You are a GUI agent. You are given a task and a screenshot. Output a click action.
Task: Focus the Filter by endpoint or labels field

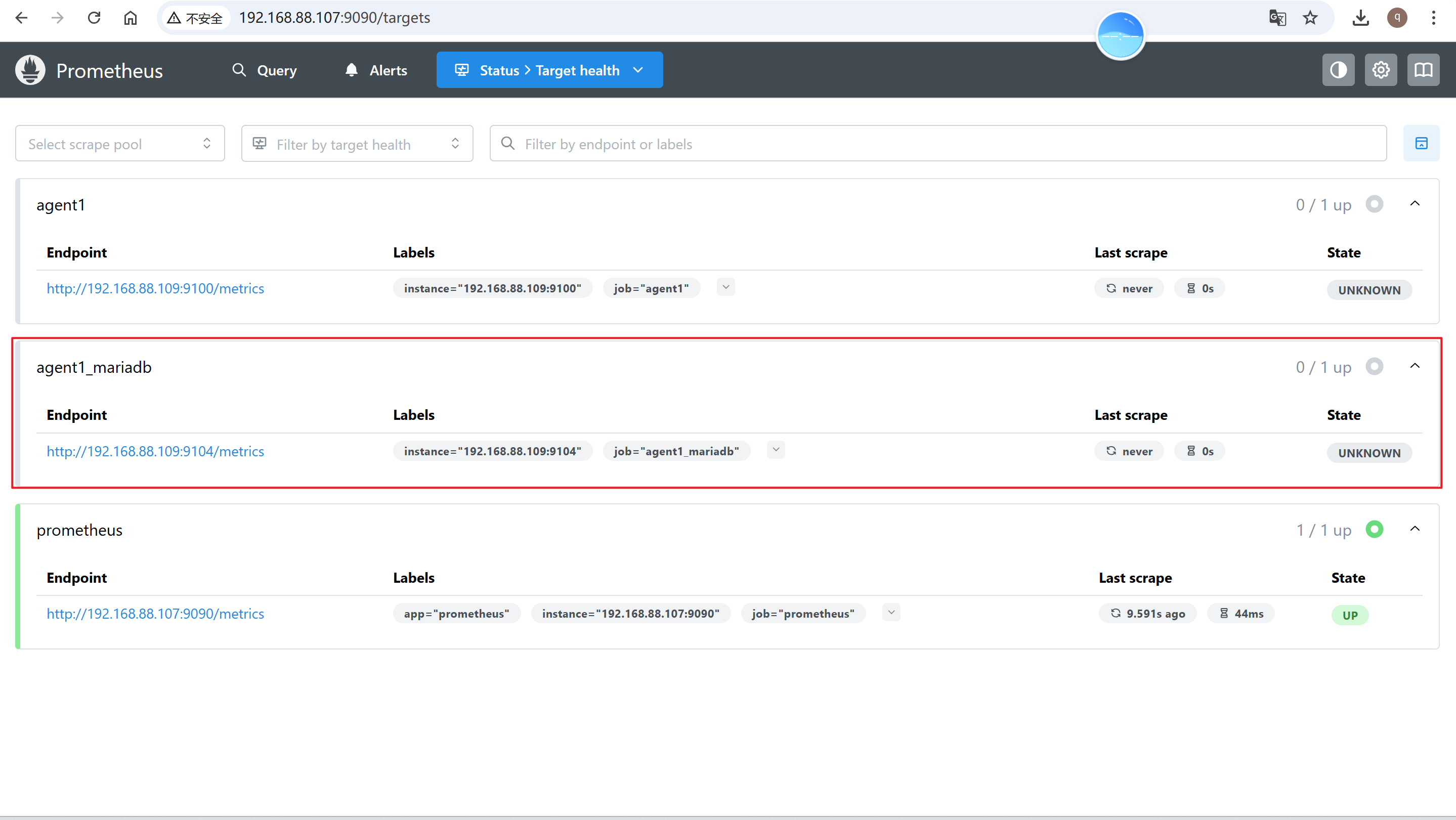(x=938, y=144)
